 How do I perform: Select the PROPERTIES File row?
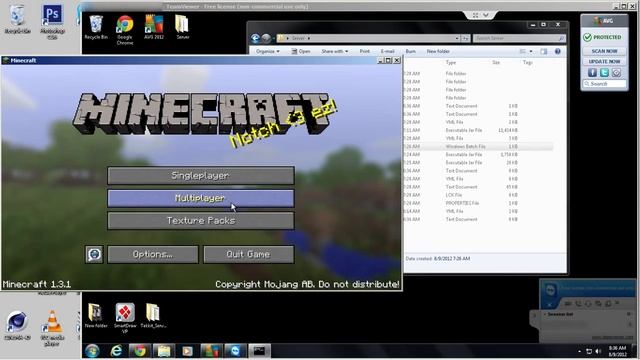coord(478,203)
